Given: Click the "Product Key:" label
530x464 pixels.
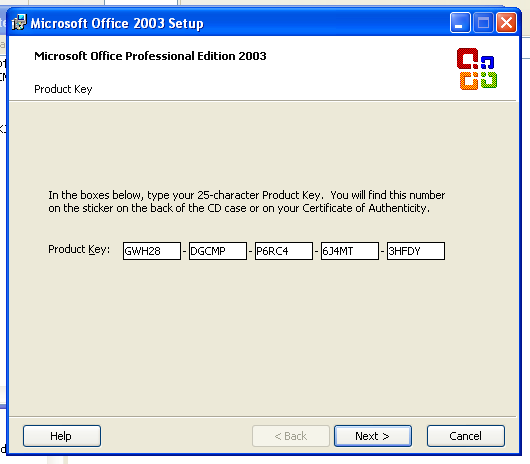Looking at the screenshot, I should (79, 249).
